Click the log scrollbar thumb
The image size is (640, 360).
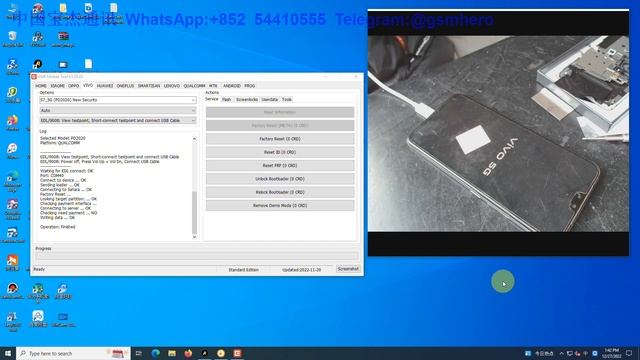pos(194,212)
